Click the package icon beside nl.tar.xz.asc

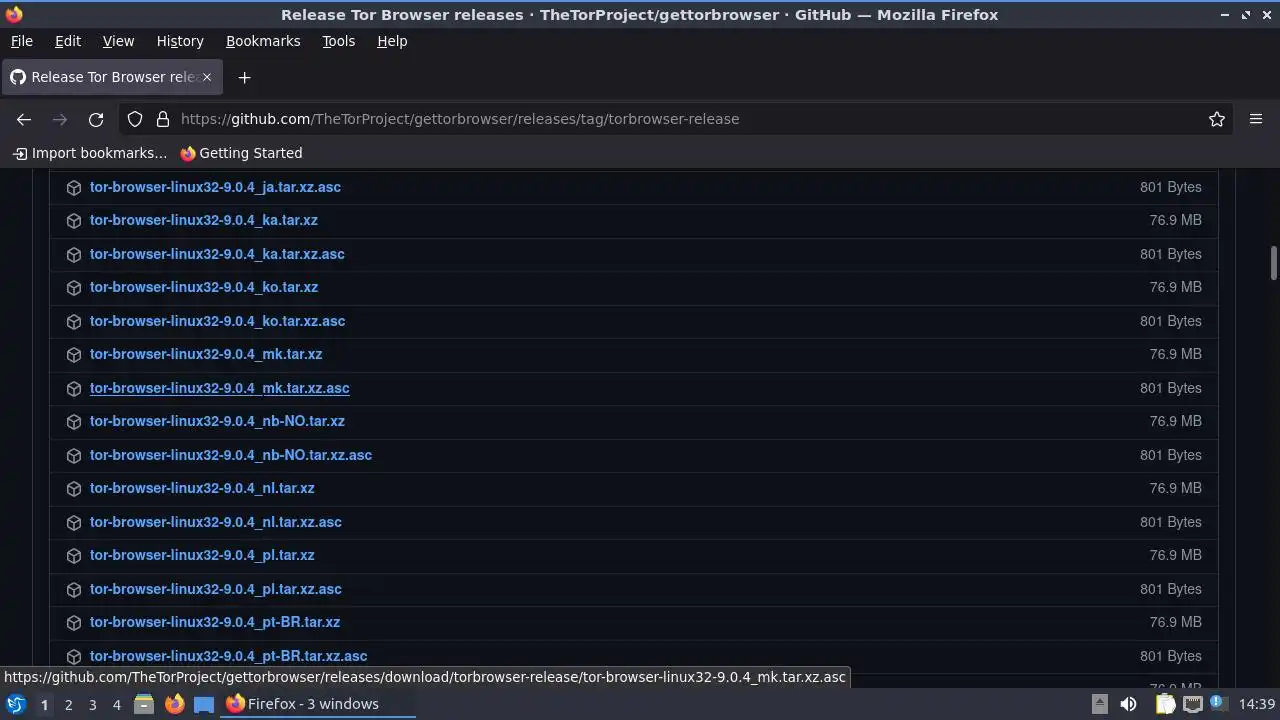pos(73,522)
